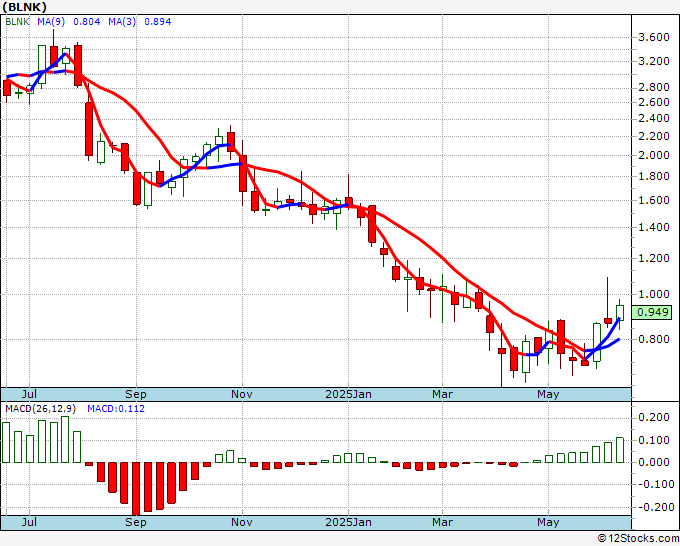680x546 pixels.
Task: Click the 2.600 price axis label
Action: [x=654, y=102]
